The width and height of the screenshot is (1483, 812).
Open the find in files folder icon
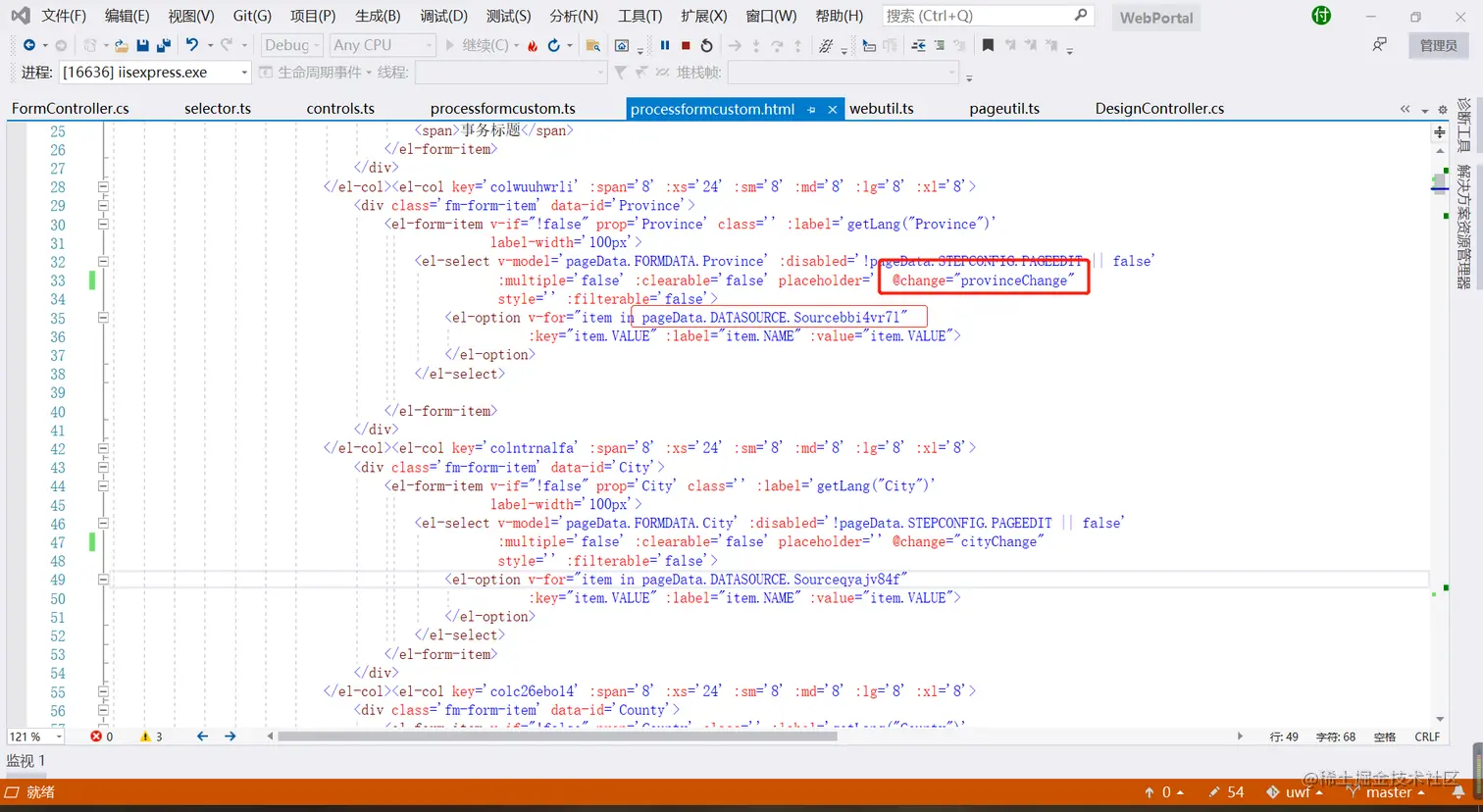[593, 45]
